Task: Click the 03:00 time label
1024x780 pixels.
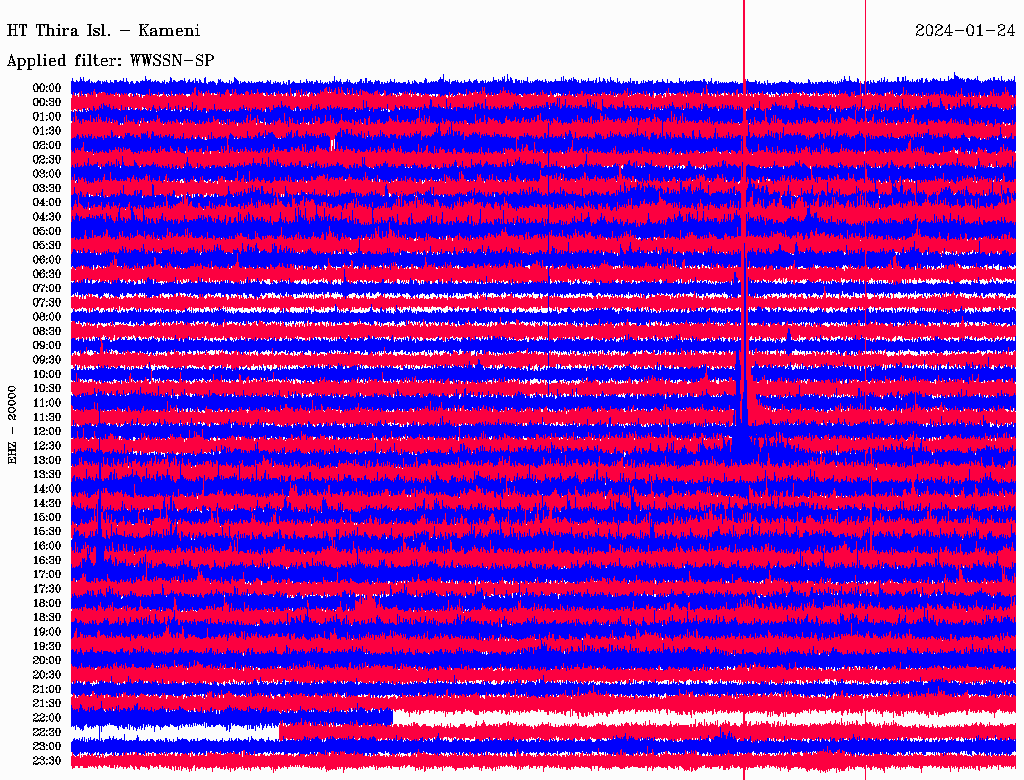Action: [47, 174]
